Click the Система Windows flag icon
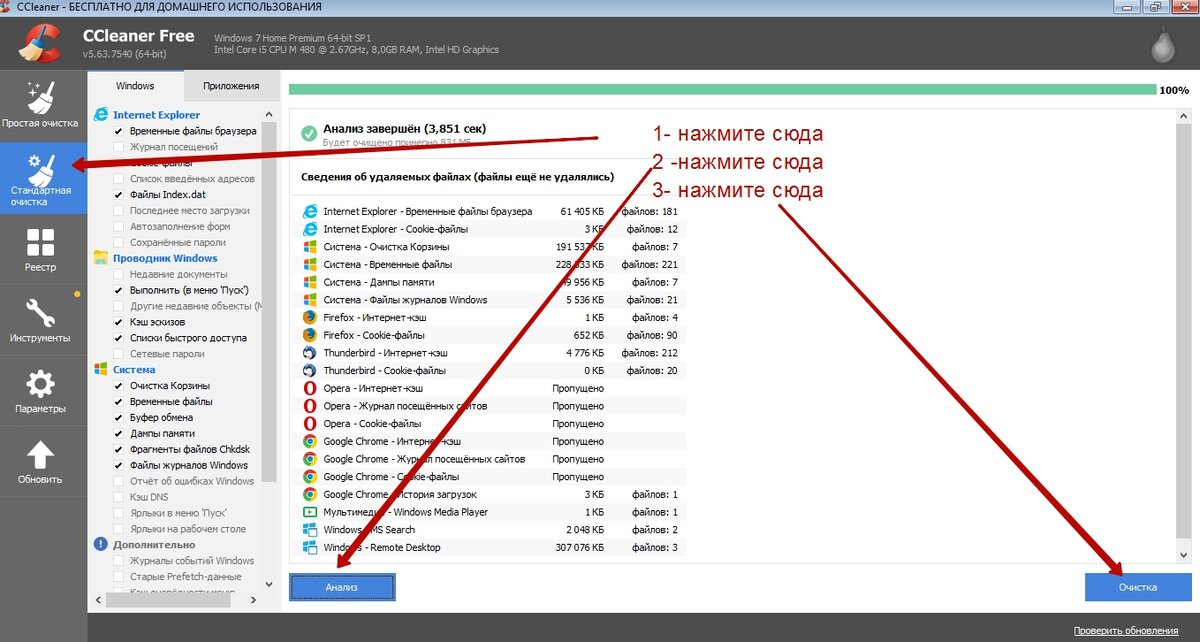The image size is (1200, 642). coord(100,370)
